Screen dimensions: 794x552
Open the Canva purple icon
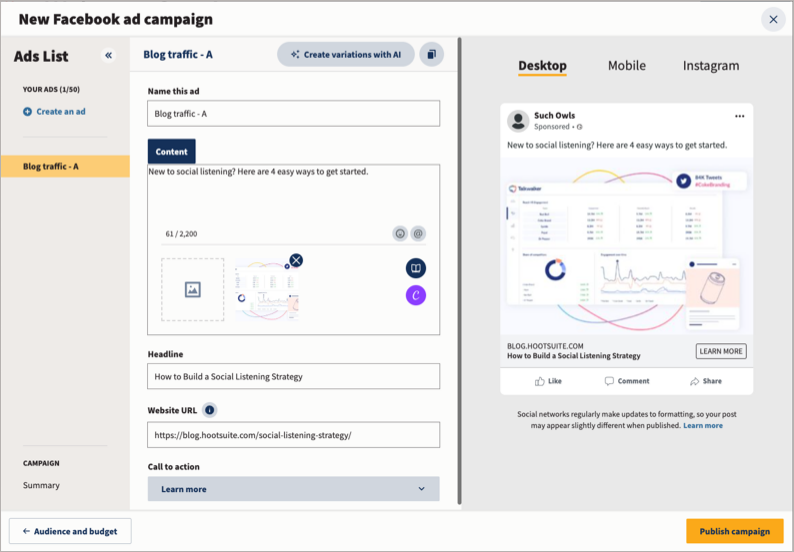(416, 295)
